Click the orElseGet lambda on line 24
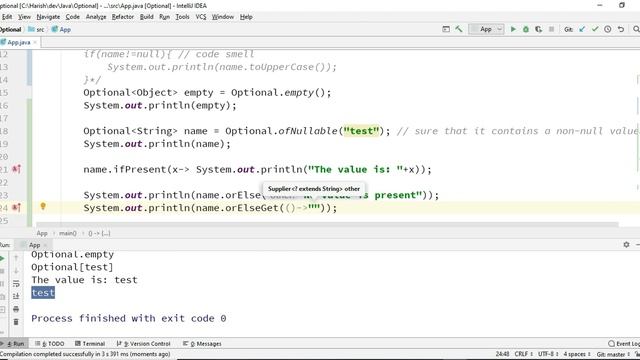Viewport: 640px width, 360px height. pos(302,208)
